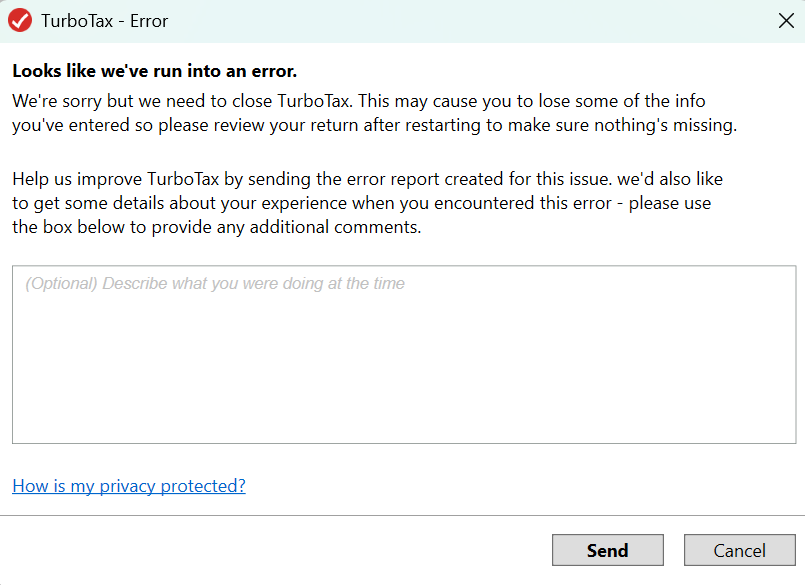This screenshot has height=585, width=805.
Task: Click the 'TurboTax - Error' title bar text
Action: [x=104, y=20]
